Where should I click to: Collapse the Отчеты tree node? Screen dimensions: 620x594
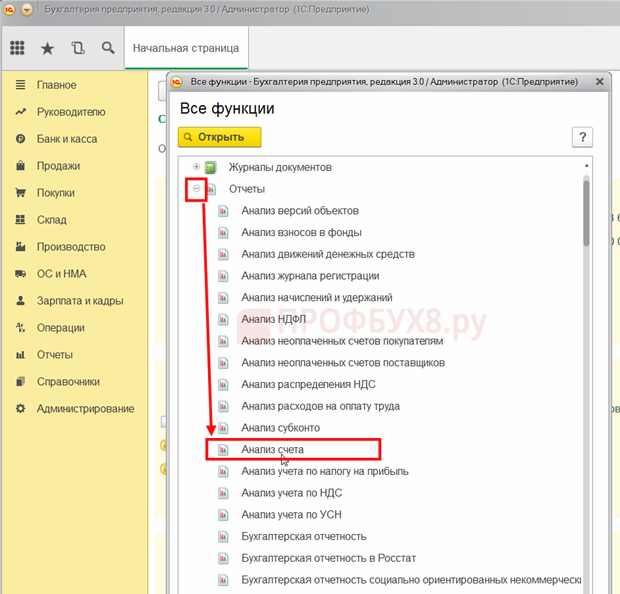pyautogui.click(x=197, y=189)
